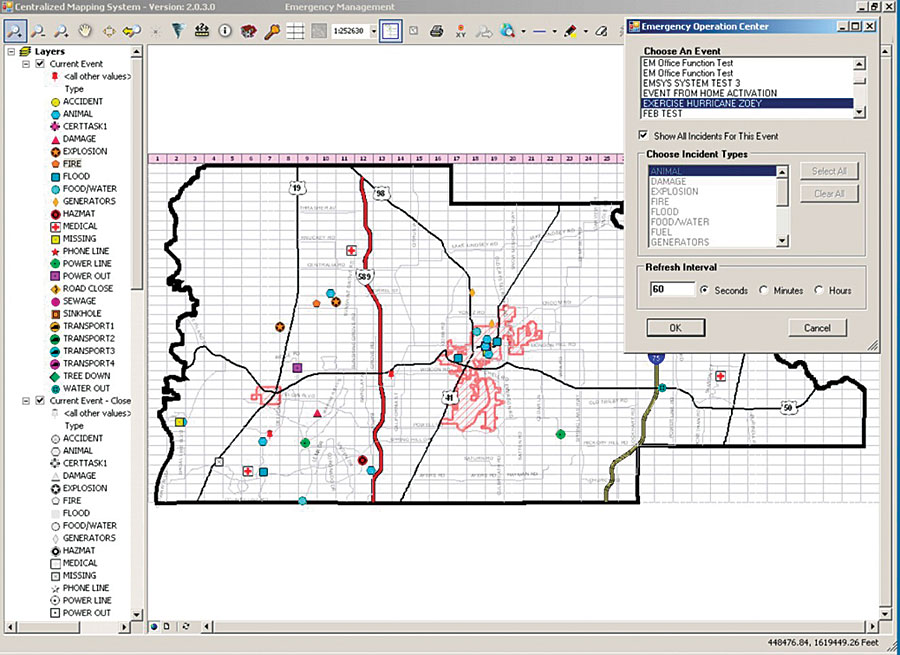Click the orange key icon

pos(272,30)
